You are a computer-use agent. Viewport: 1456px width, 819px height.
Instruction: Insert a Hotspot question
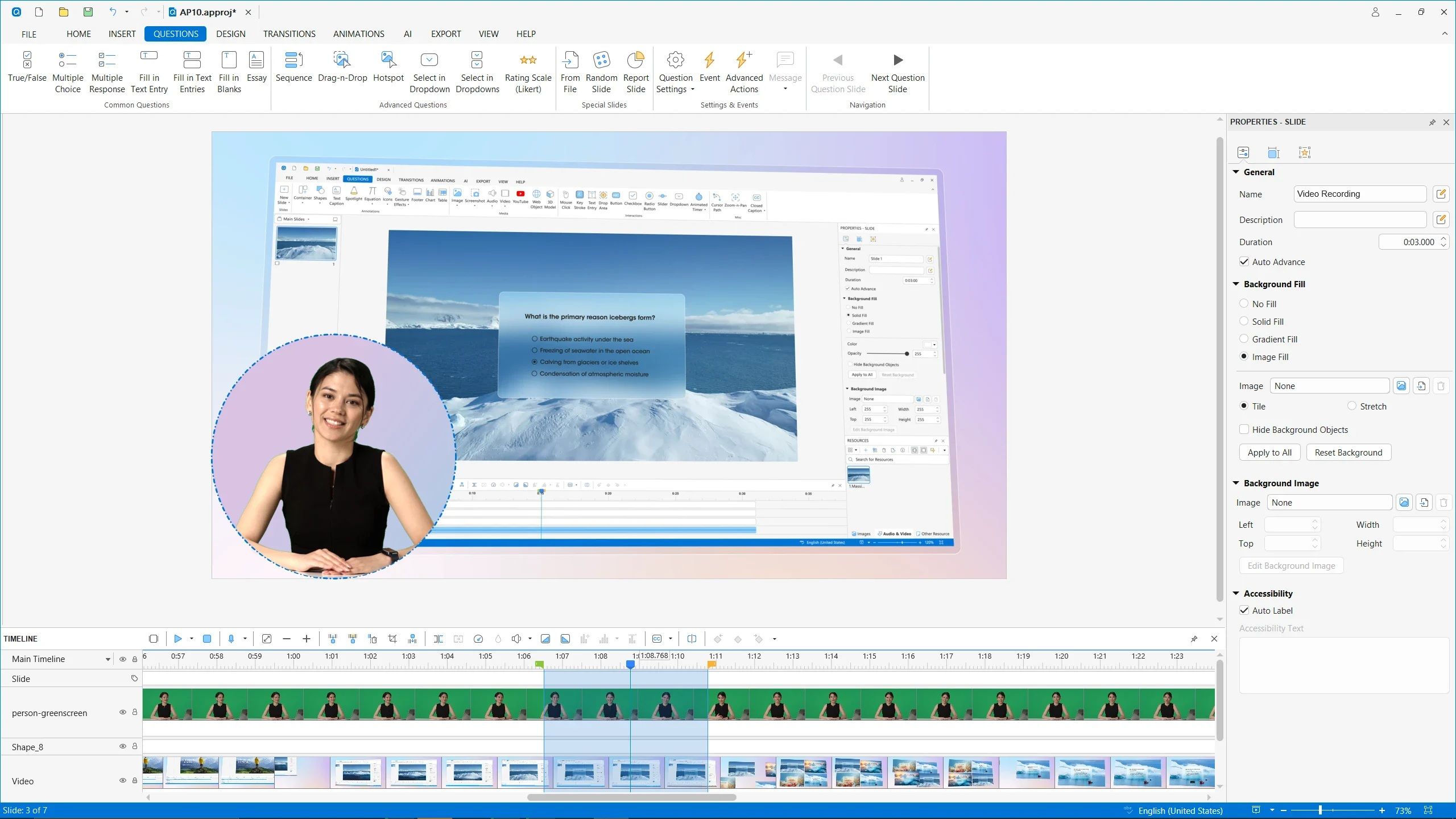point(388,67)
